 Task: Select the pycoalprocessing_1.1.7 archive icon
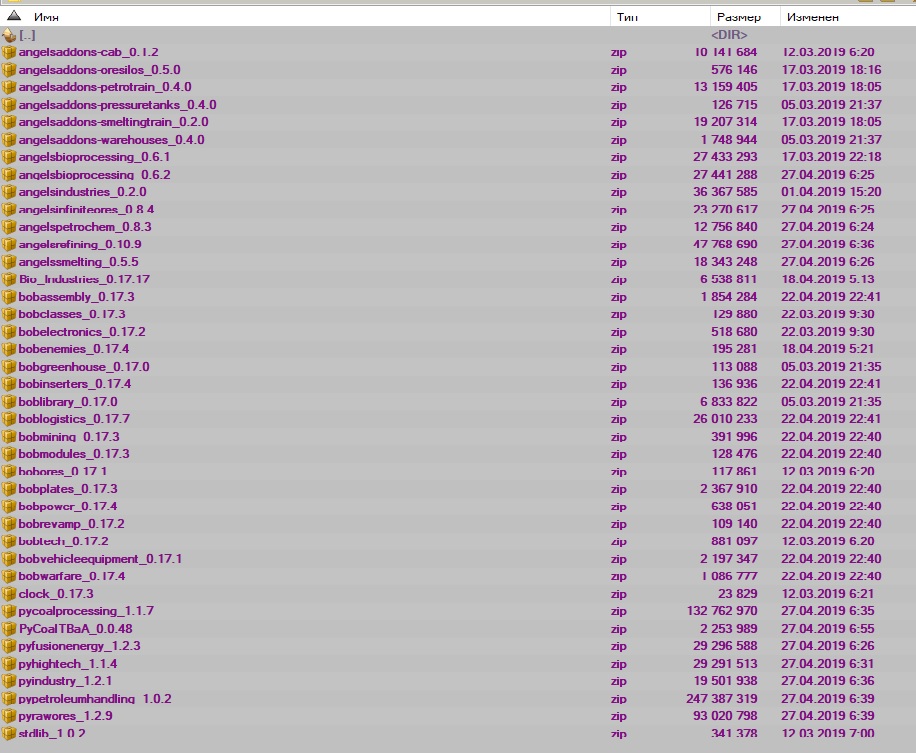click(9, 612)
